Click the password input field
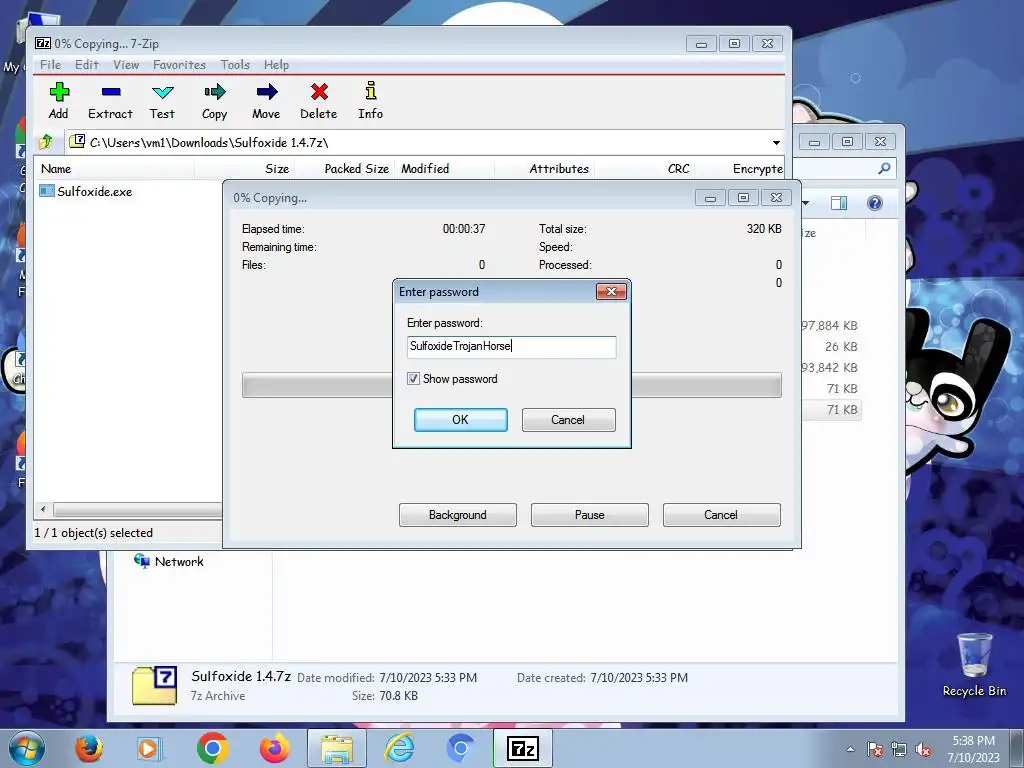This screenshot has width=1024, height=768. coord(511,347)
